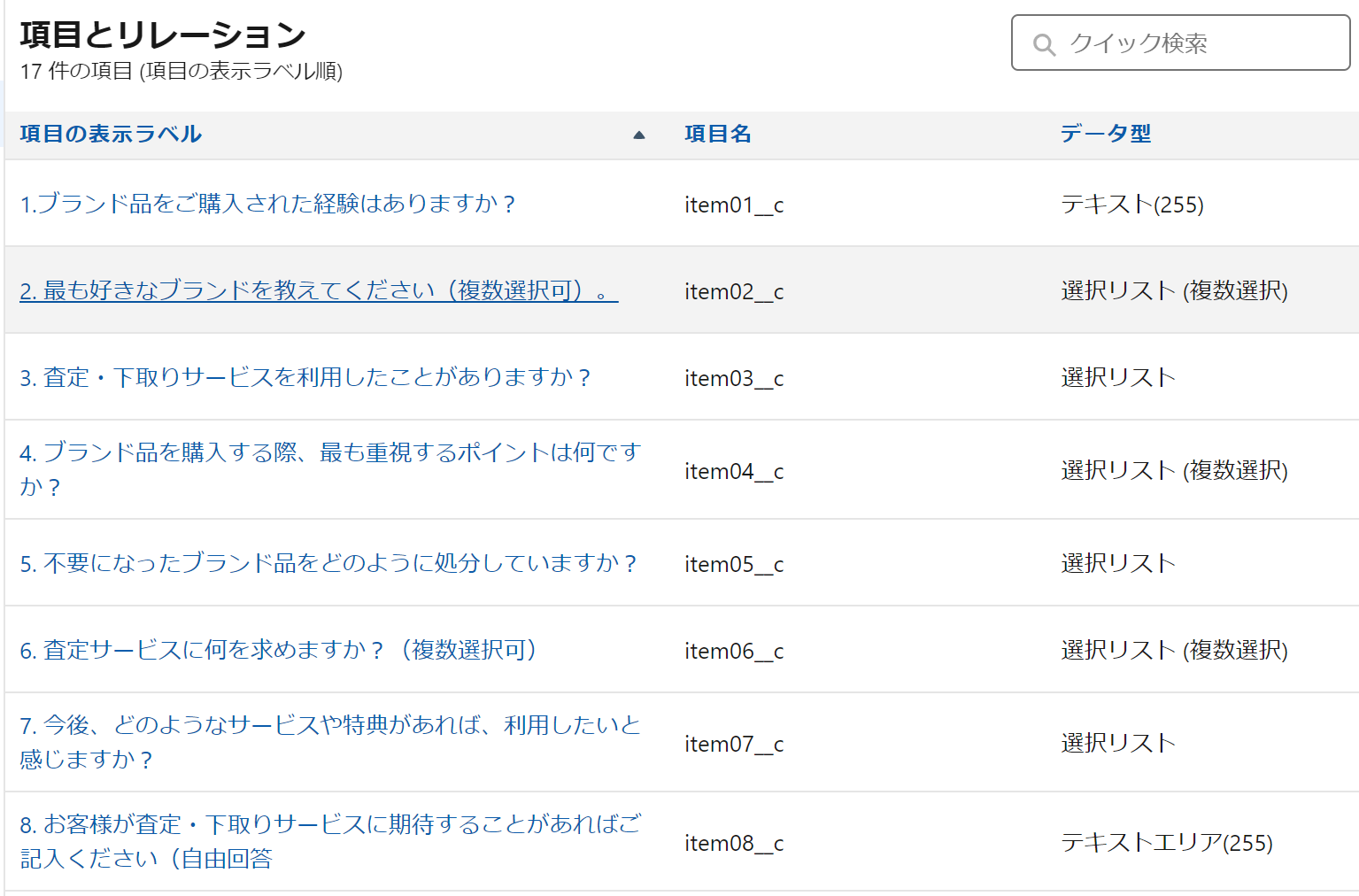Click data type cell in item06__c row
The width and height of the screenshot is (1359, 896).
pyautogui.click(x=1174, y=651)
